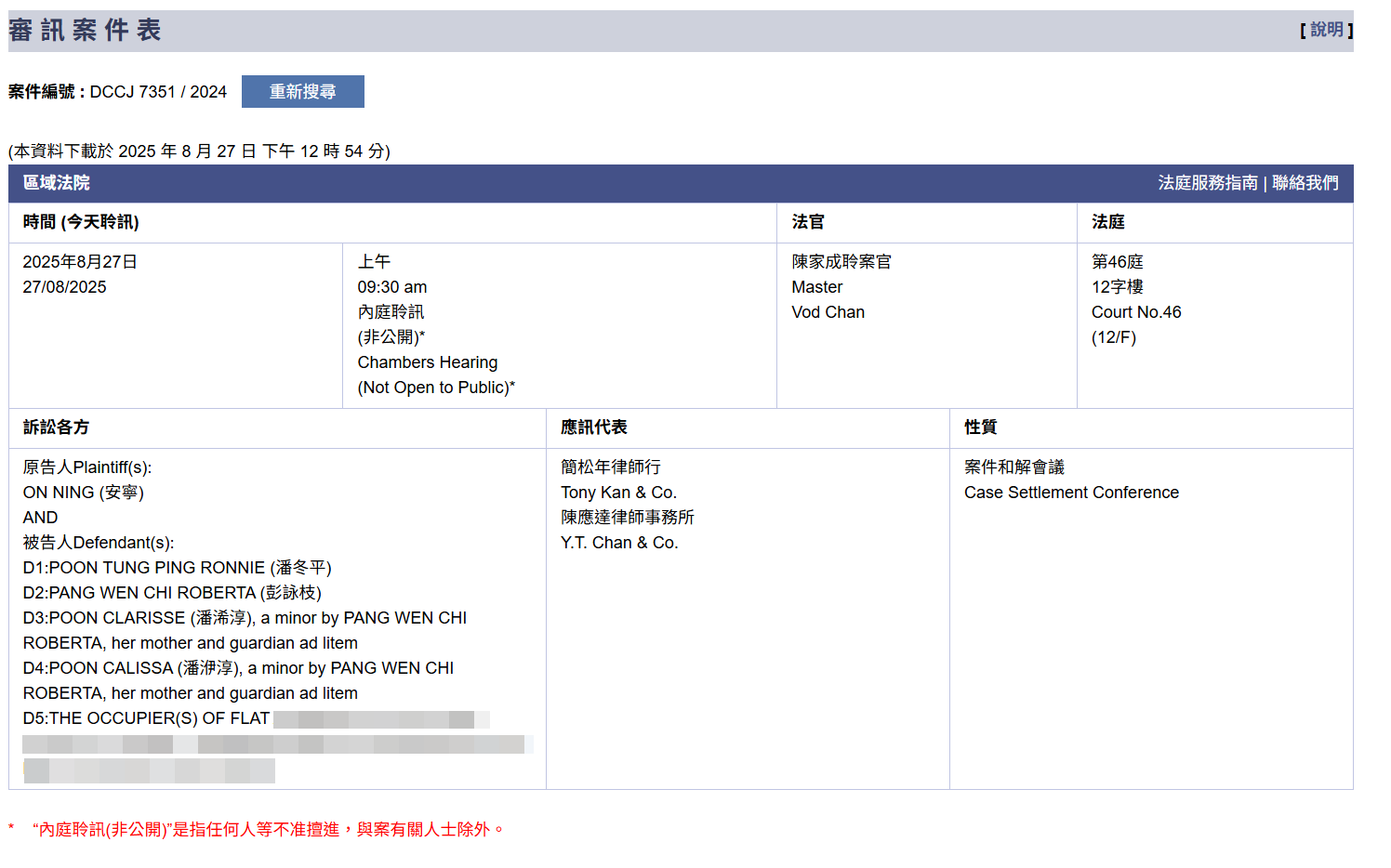Click the 區域法院 District Court header bar
The width and height of the screenshot is (1391, 868).
click(56, 183)
